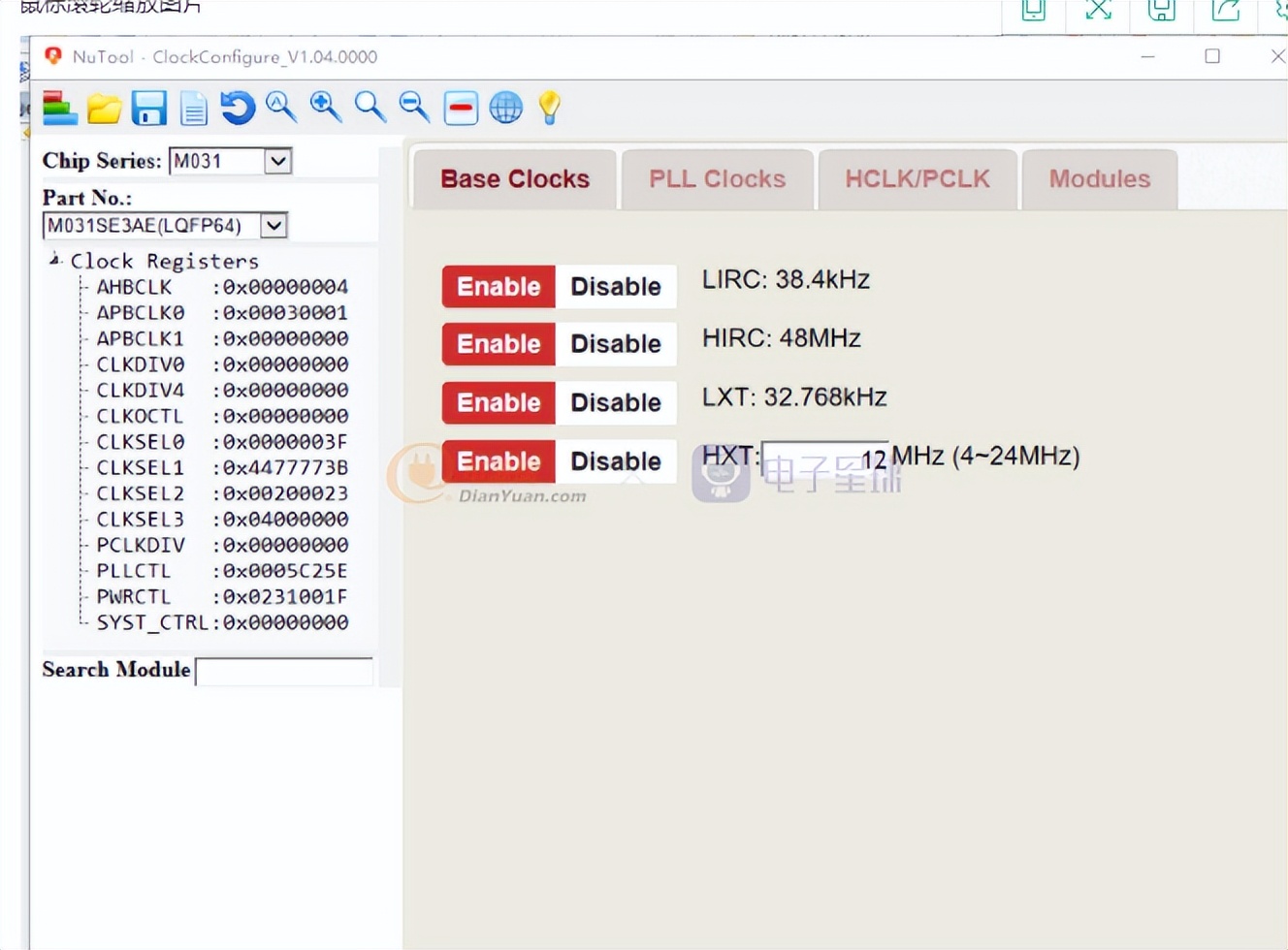The width and height of the screenshot is (1288, 950).
Task: Select the PCLKDIV register row
Action: pos(222,546)
